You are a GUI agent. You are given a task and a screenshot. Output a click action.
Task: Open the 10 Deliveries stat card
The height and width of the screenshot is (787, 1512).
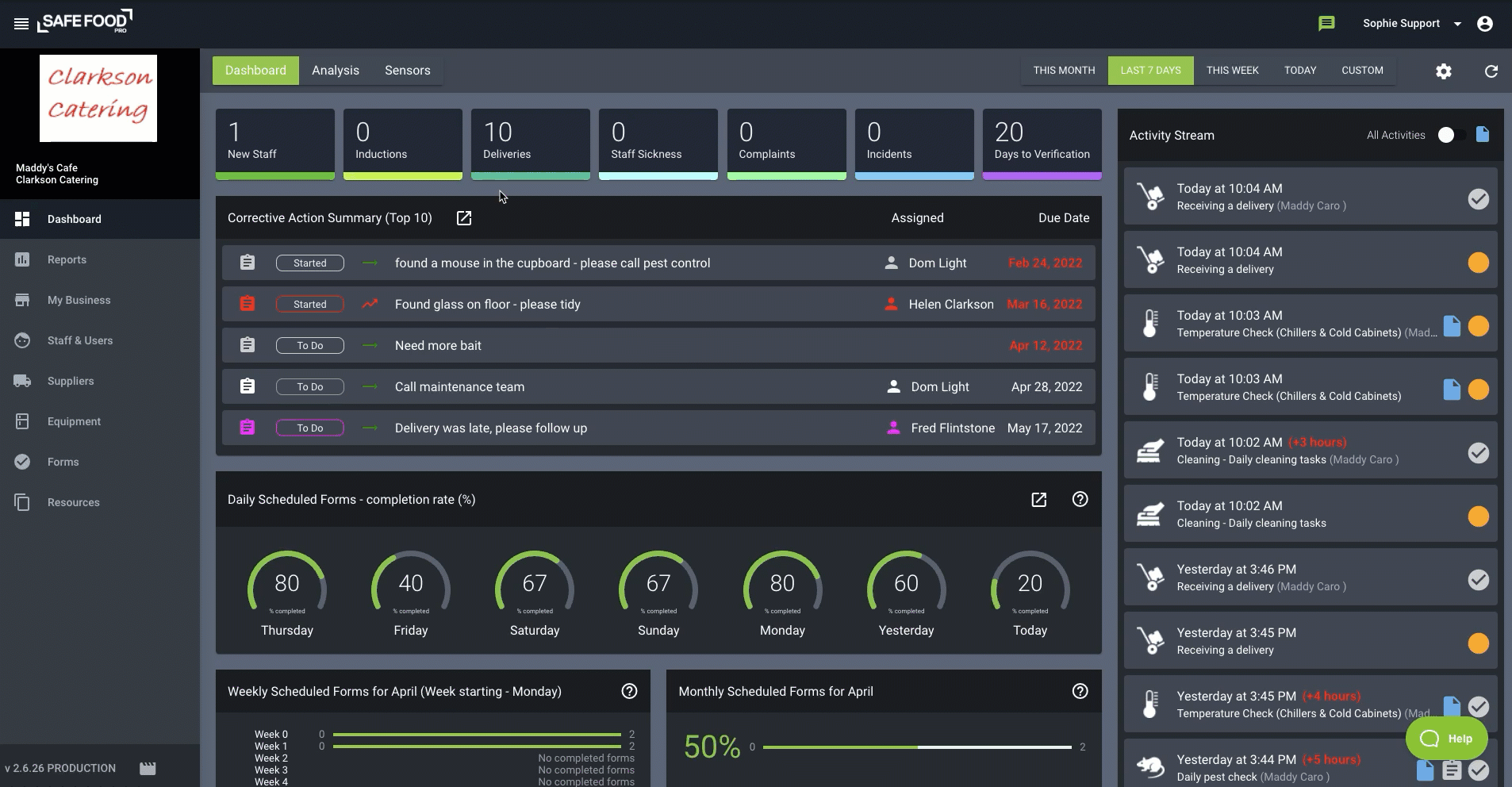click(531, 144)
